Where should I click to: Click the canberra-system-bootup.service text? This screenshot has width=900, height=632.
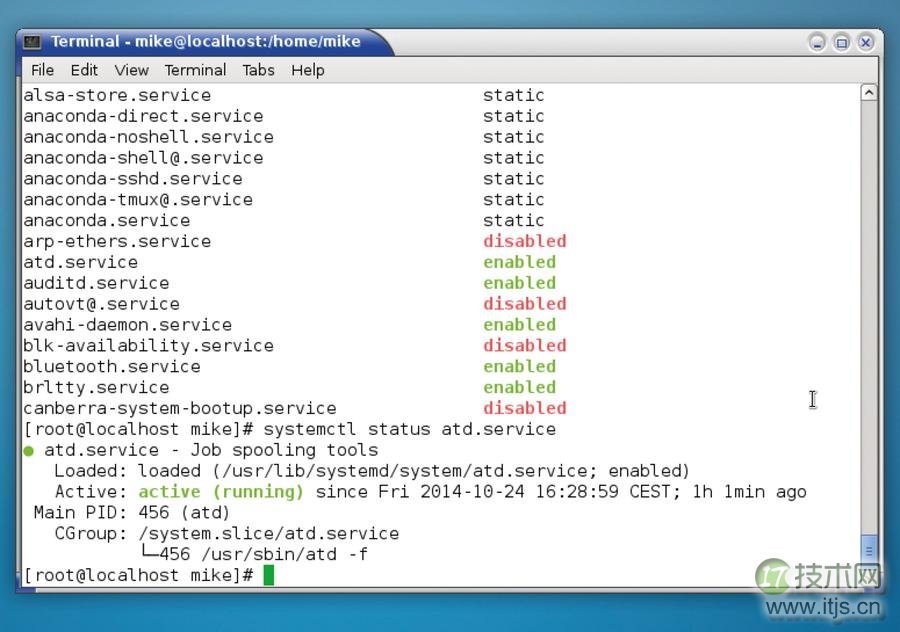180,408
